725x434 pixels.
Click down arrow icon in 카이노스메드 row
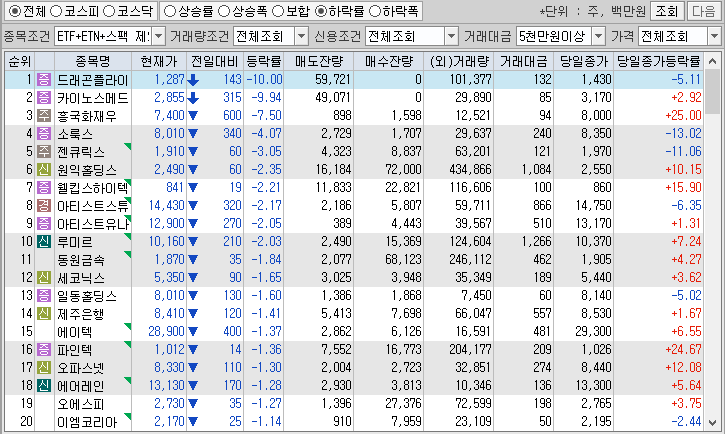[193, 98]
